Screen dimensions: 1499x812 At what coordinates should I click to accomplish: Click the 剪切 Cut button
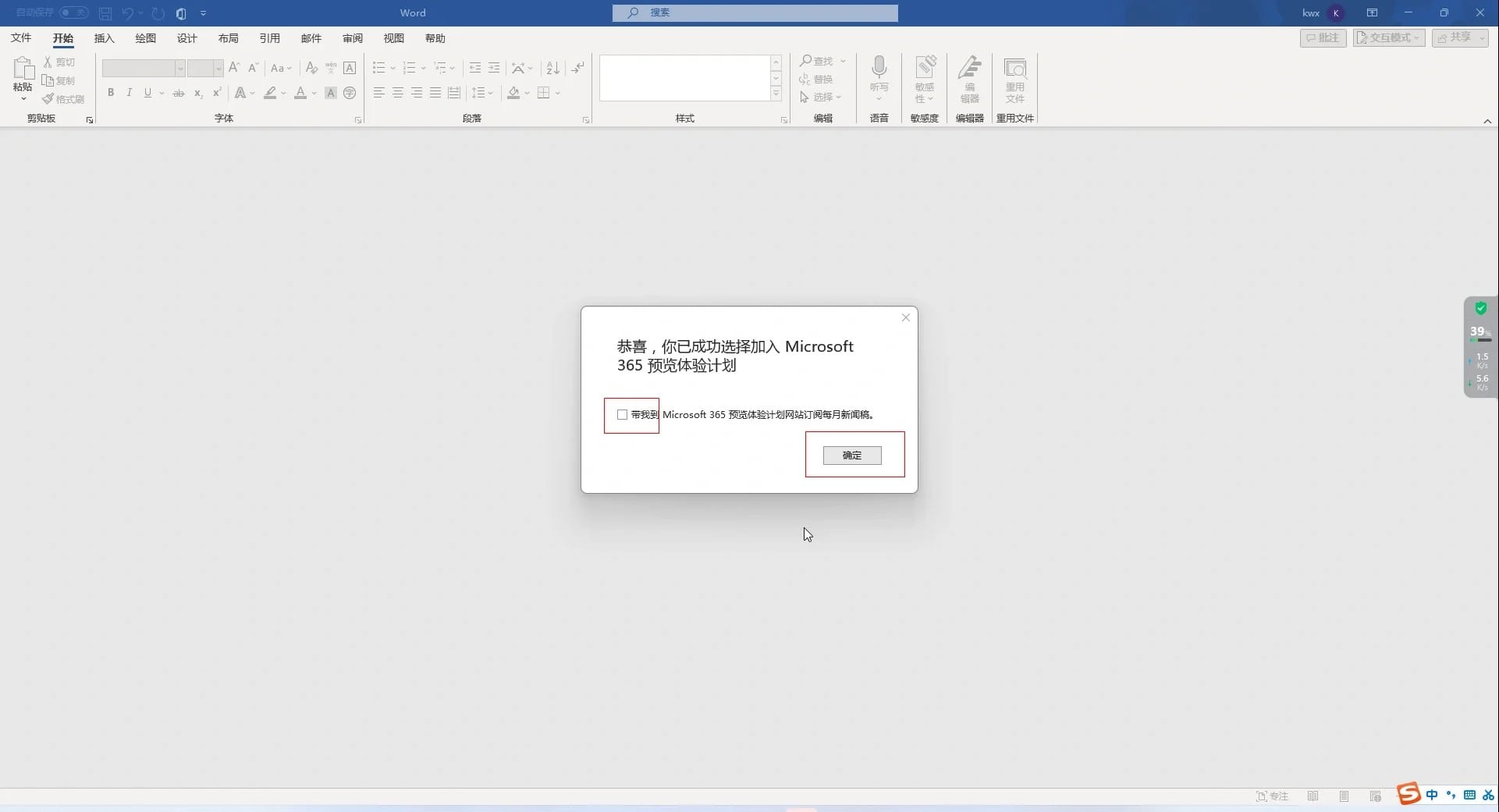pos(59,62)
